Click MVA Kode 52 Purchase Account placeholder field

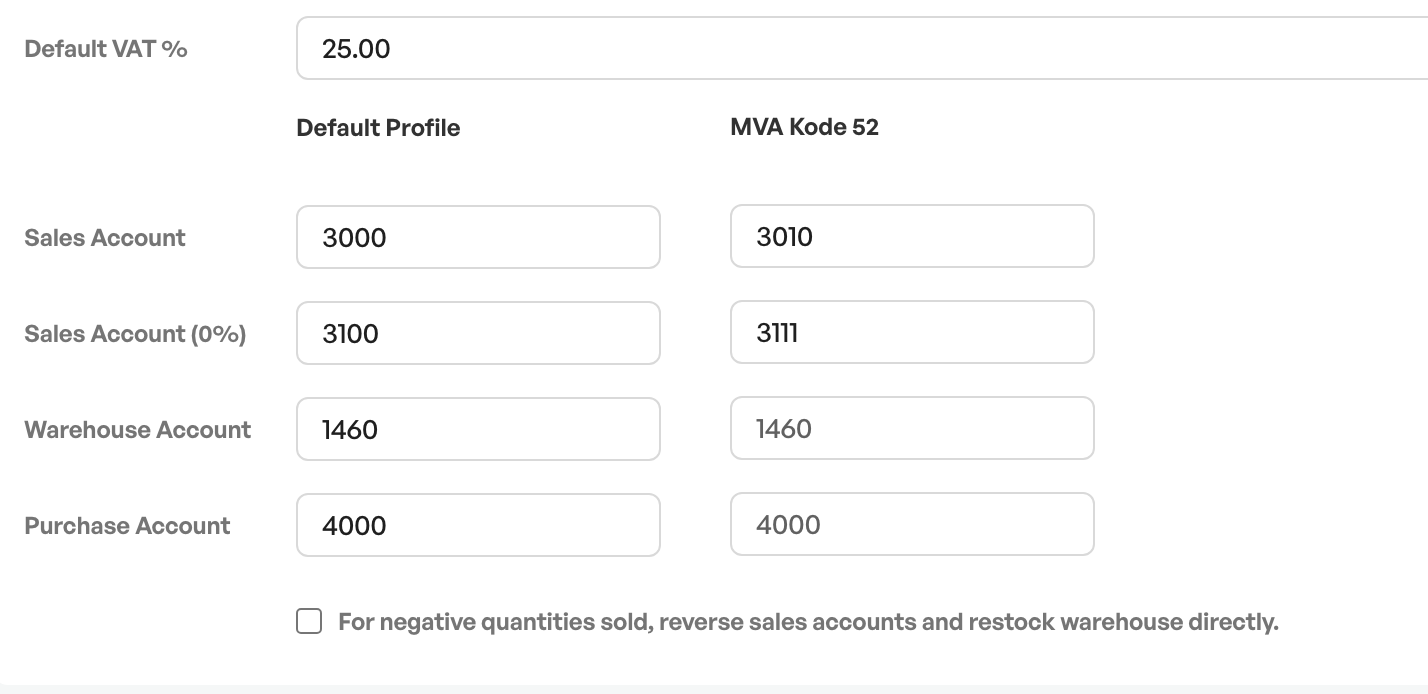tap(912, 524)
